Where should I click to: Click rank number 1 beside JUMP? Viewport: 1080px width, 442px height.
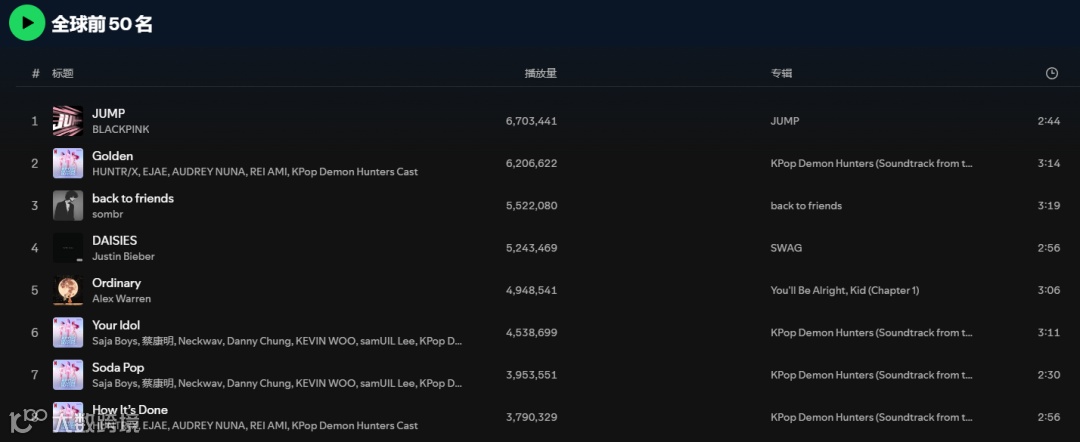tap(35, 121)
